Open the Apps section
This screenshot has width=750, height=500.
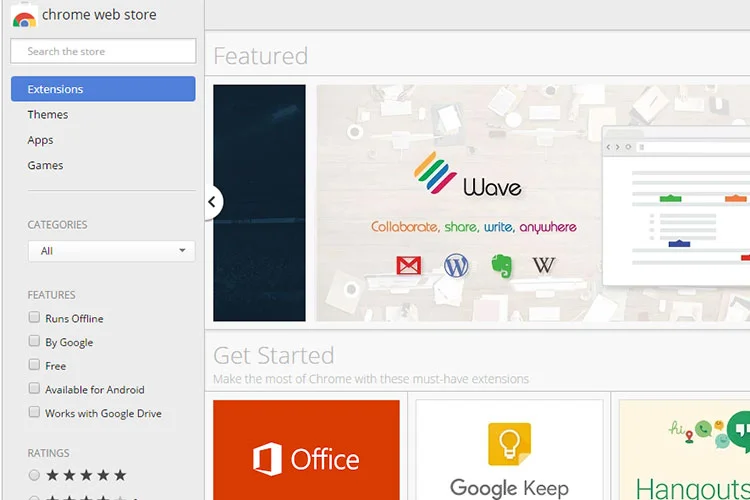[40, 140]
